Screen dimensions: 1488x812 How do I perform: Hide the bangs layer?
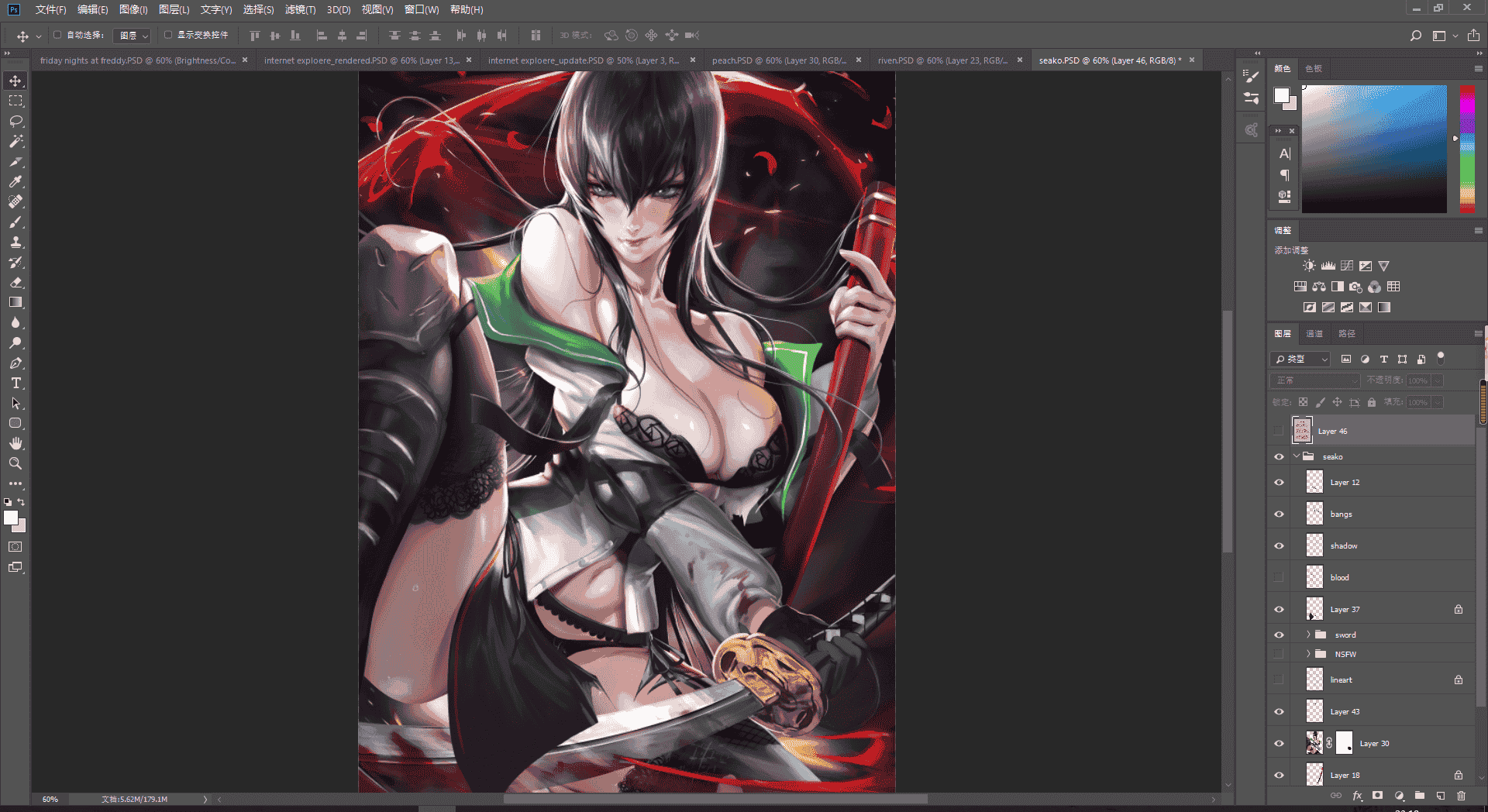[x=1279, y=514]
